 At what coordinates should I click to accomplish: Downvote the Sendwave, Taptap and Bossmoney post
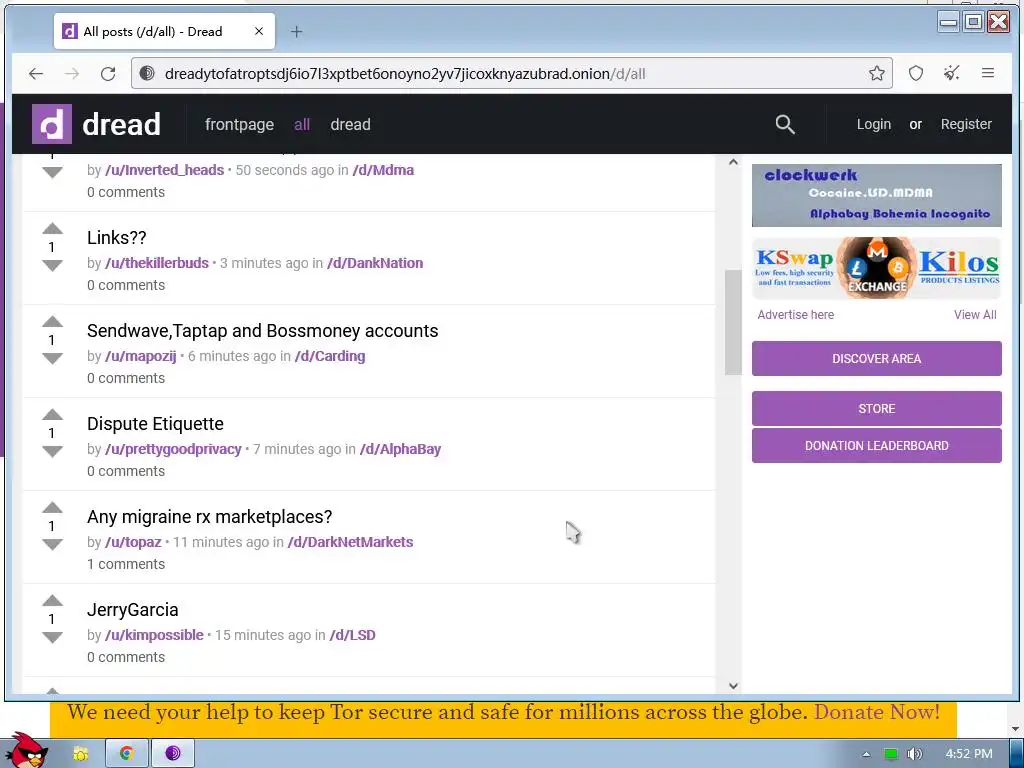coord(52,358)
